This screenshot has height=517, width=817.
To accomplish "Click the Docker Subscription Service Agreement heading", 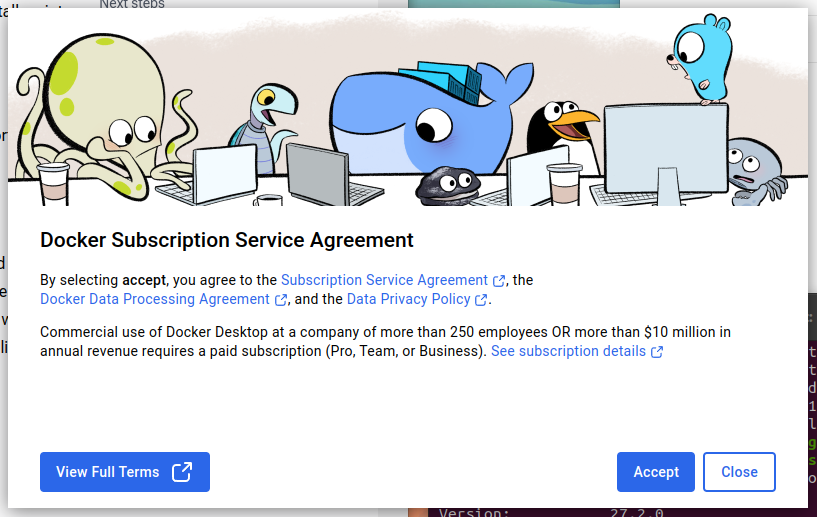I will pyautogui.click(x=226, y=240).
